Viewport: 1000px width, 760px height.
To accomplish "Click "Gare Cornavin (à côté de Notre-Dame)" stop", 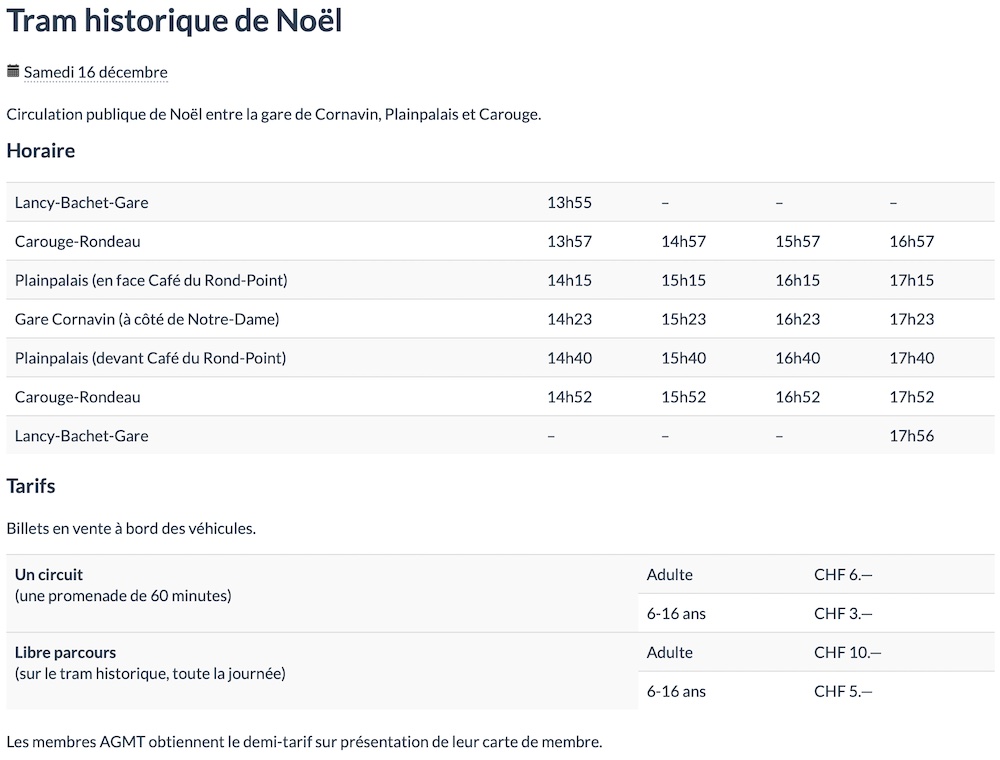I will tap(147, 319).
